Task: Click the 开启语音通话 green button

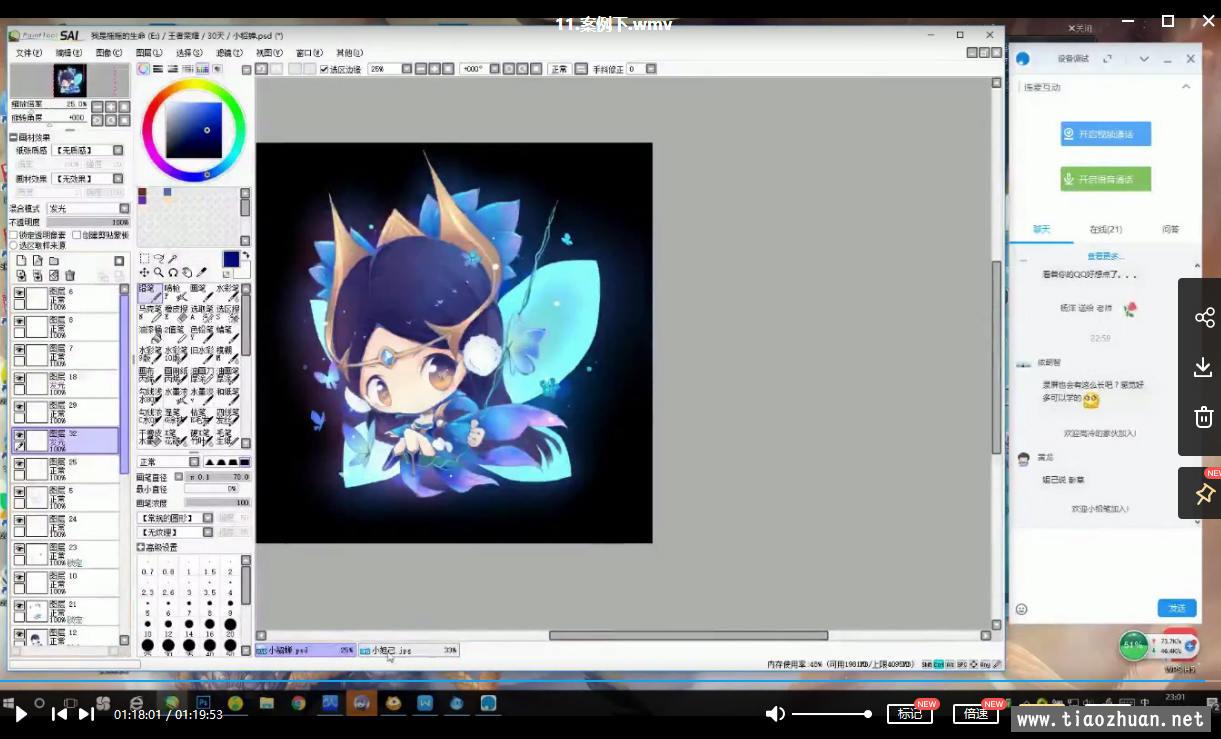Action: 1105,179
